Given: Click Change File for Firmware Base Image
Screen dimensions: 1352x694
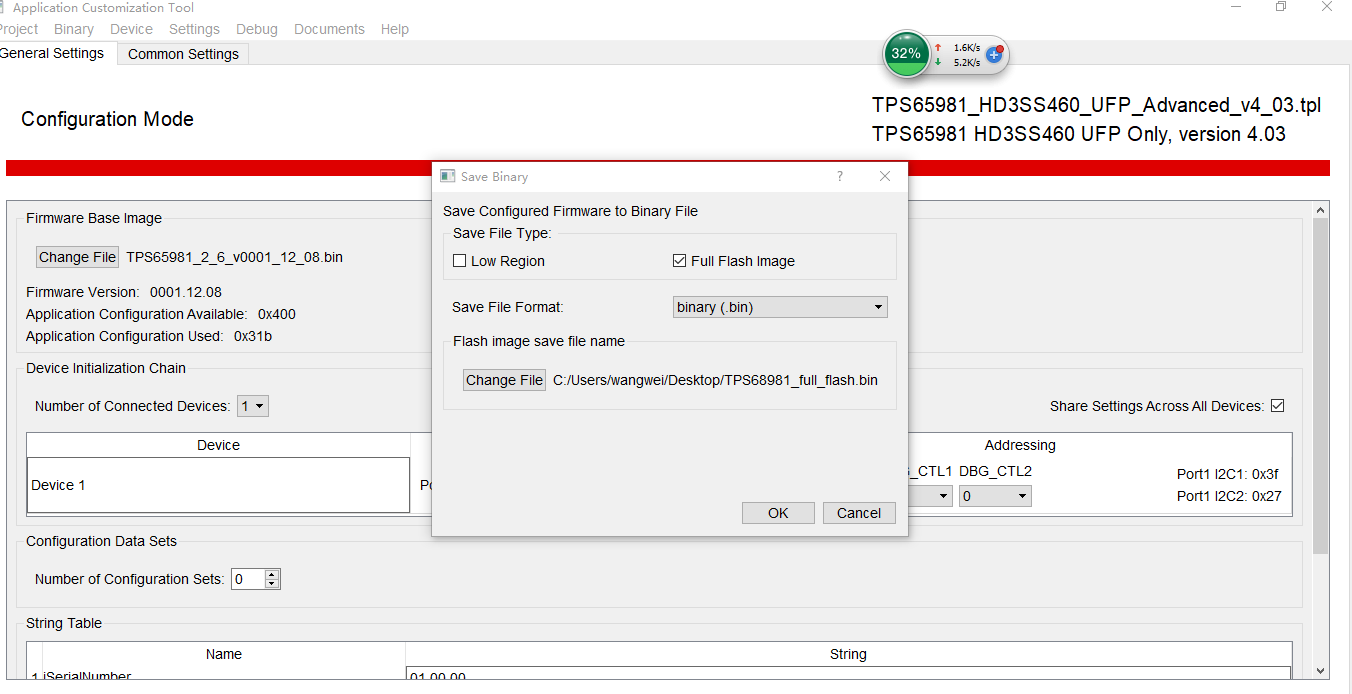Looking at the screenshot, I should click(x=77, y=257).
